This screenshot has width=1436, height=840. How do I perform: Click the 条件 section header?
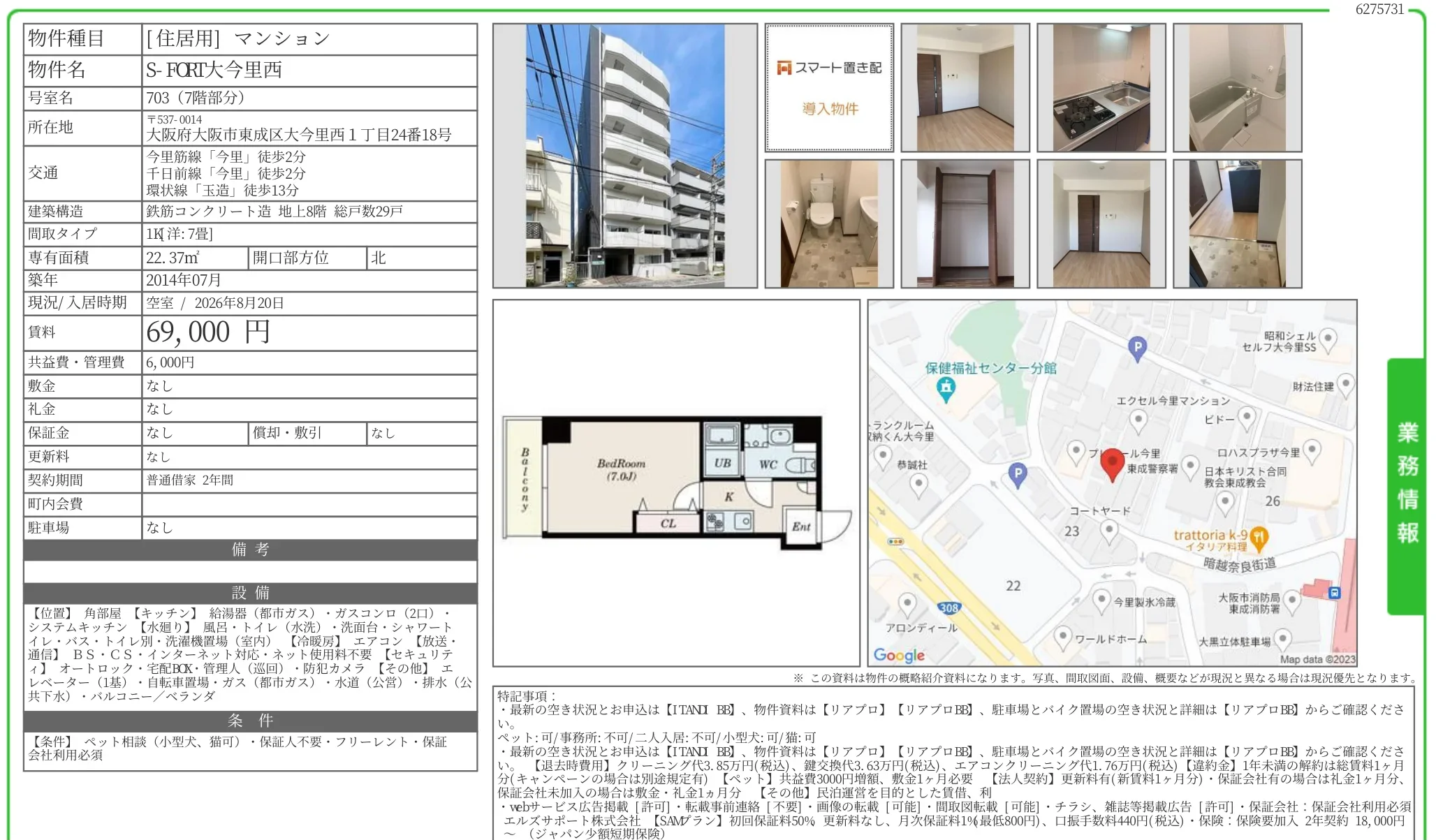coord(250,721)
